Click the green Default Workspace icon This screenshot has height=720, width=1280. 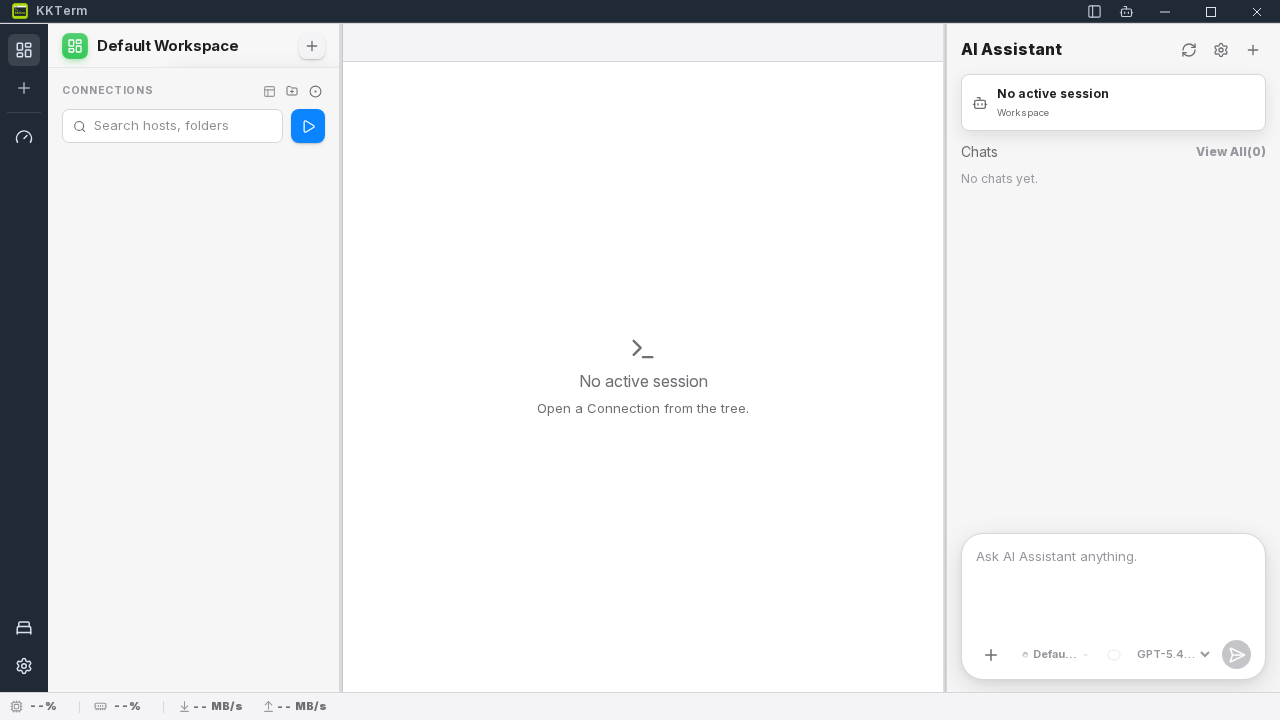[x=75, y=46]
